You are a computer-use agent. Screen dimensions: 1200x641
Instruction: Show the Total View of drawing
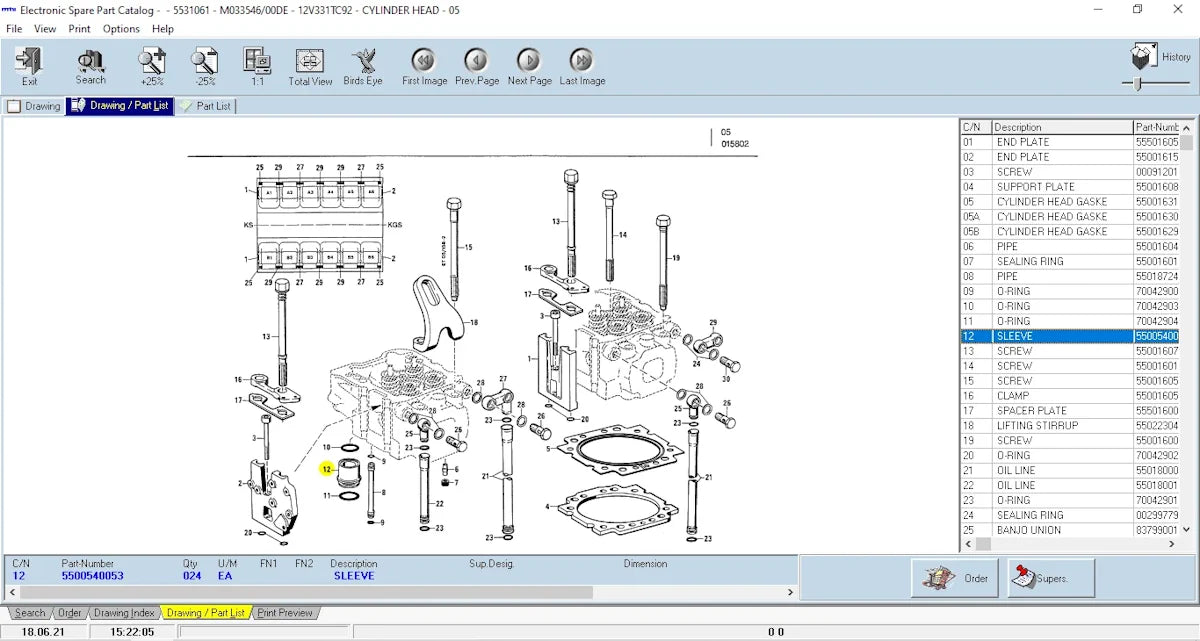coord(310,66)
